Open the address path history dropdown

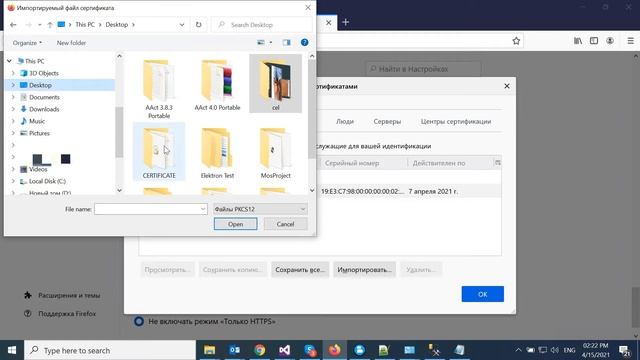point(182,25)
